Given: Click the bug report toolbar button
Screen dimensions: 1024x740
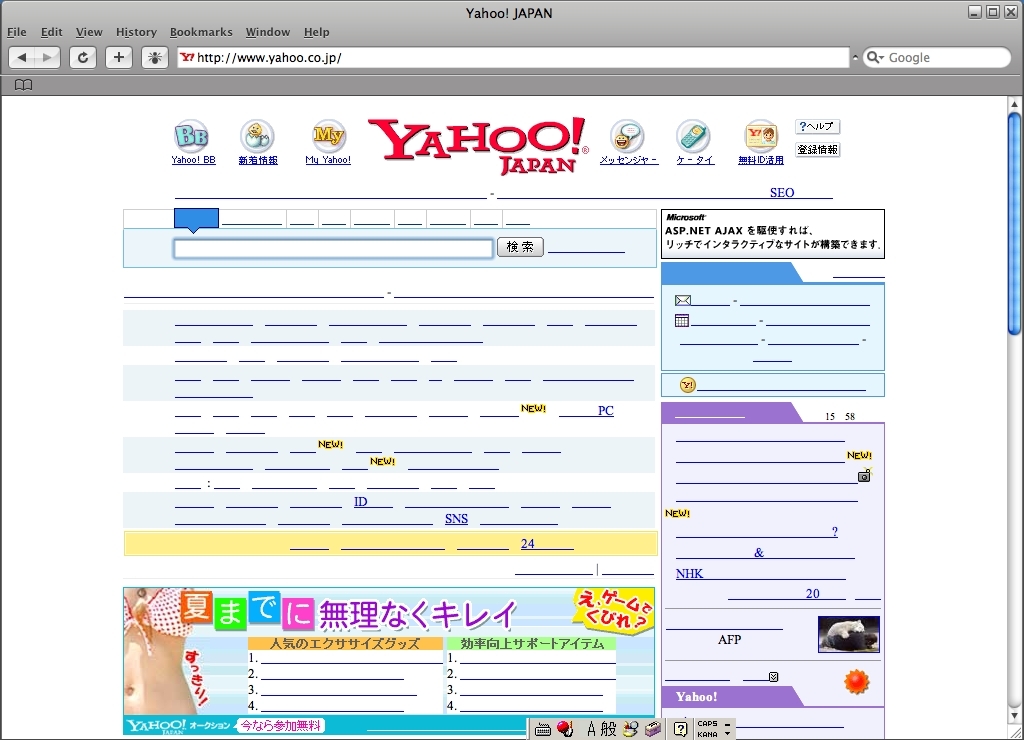Looking at the screenshot, I should 155,57.
